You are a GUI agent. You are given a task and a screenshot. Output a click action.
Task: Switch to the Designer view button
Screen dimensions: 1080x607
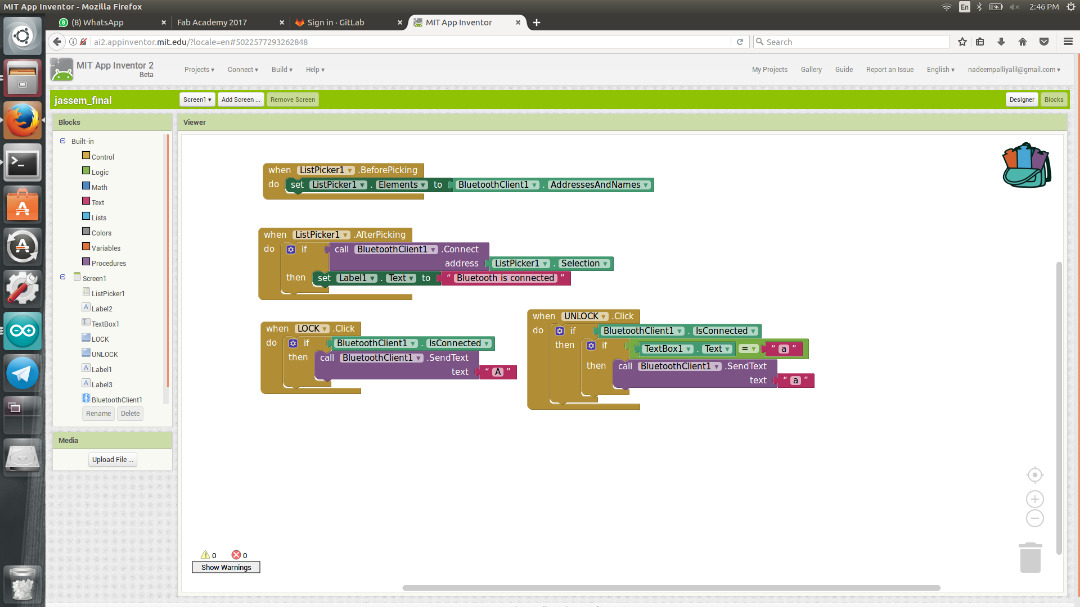click(x=1021, y=99)
